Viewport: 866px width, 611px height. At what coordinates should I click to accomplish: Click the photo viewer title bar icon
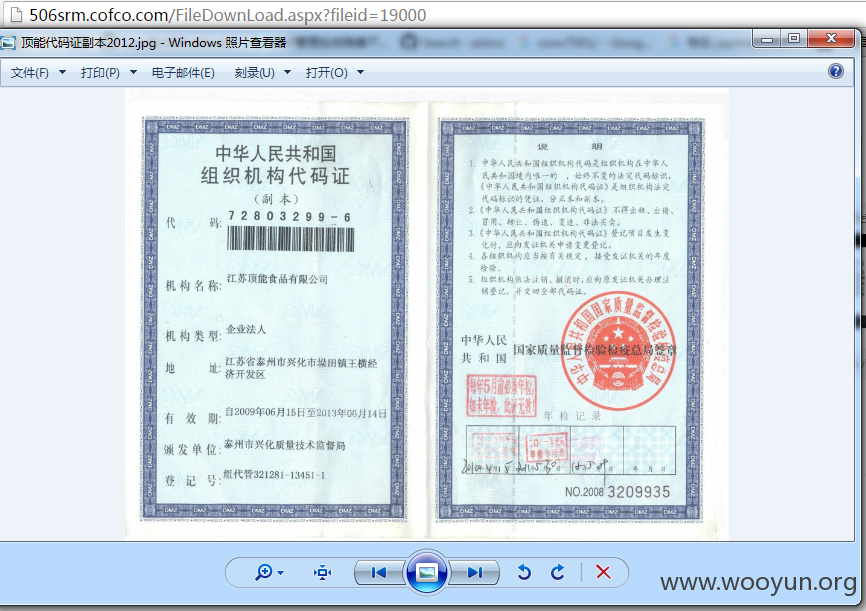8,43
